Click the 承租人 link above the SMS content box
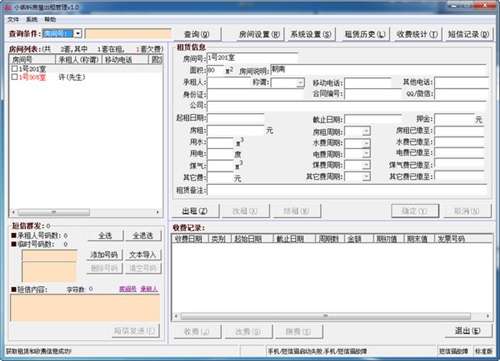 (x=149, y=289)
